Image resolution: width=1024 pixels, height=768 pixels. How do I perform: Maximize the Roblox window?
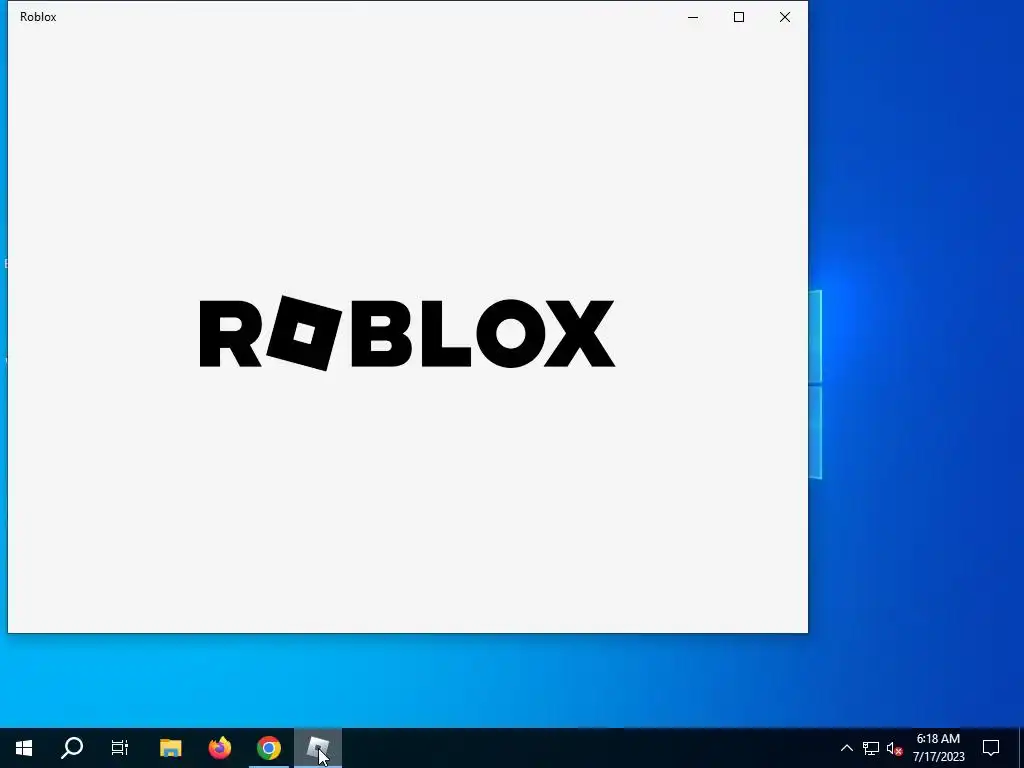739,17
